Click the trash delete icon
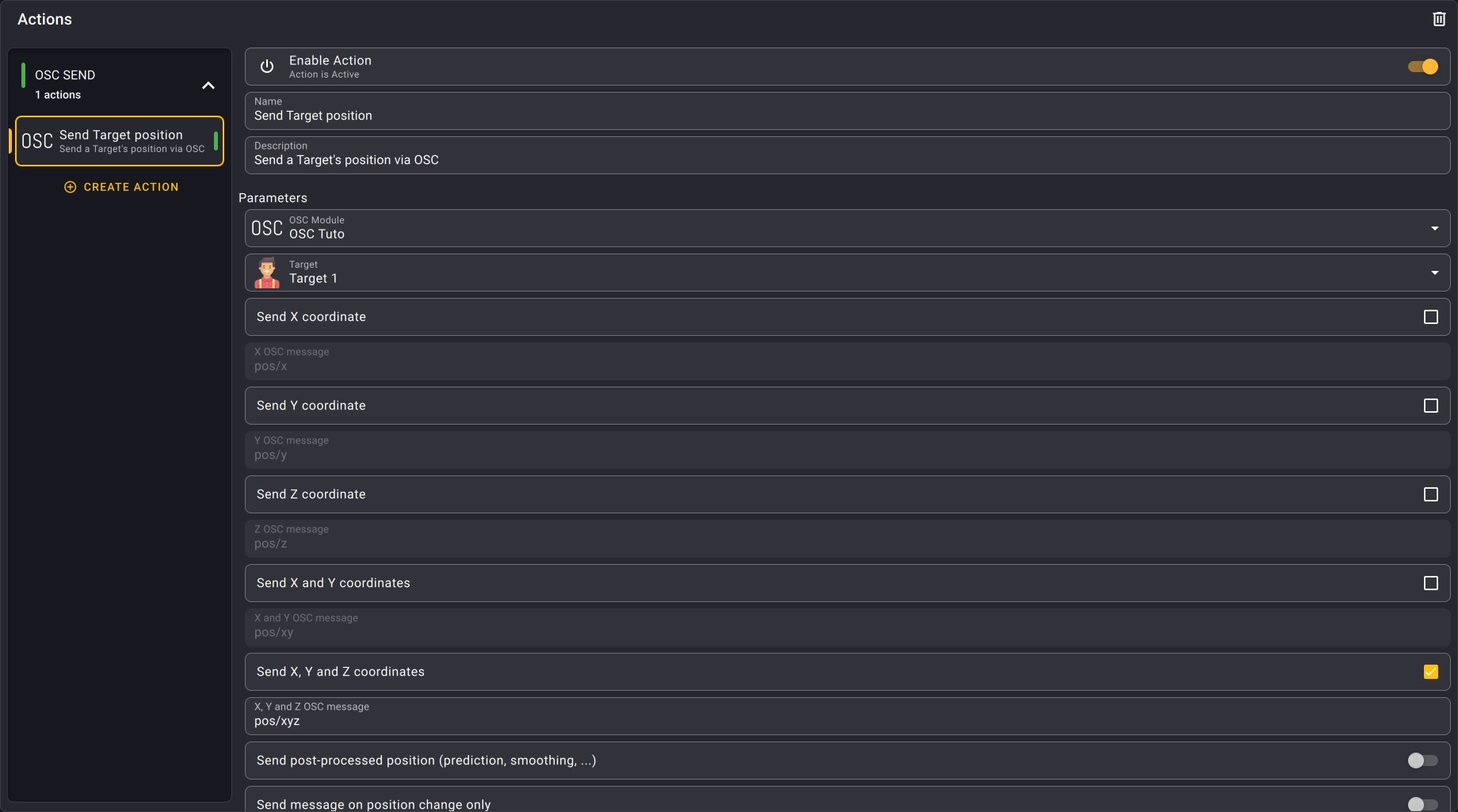Viewport: 1458px width, 812px height. pyautogui.click(x=1439, y=19)
